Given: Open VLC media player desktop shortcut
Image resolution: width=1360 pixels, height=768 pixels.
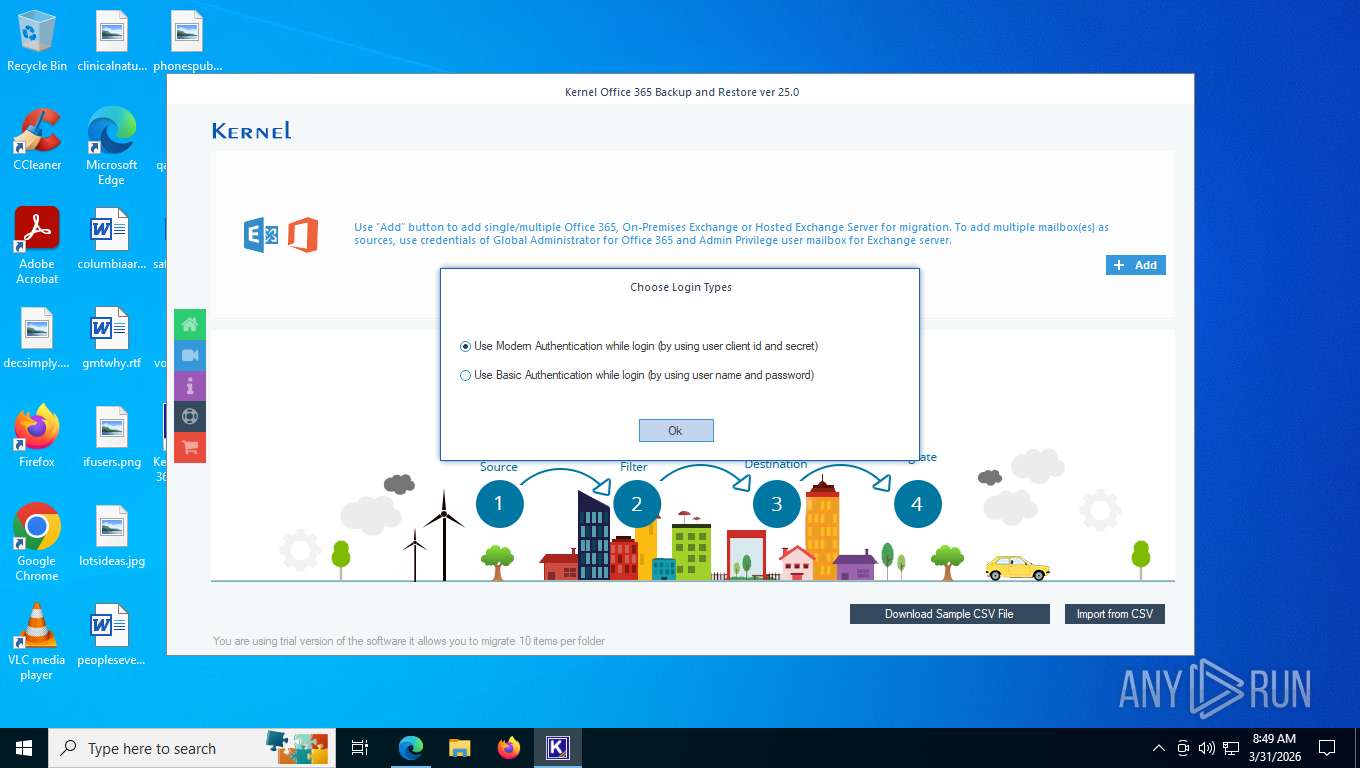Looking at the screenshot, I should point(37,642).
